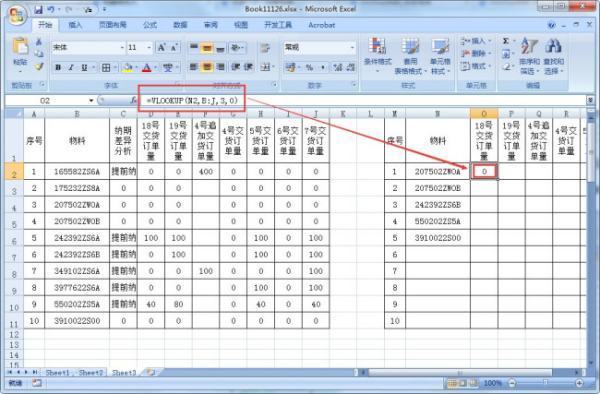Decrease the font size (small A)
The width and height of the screenshot is (600, 394).
tap(174, 47)
